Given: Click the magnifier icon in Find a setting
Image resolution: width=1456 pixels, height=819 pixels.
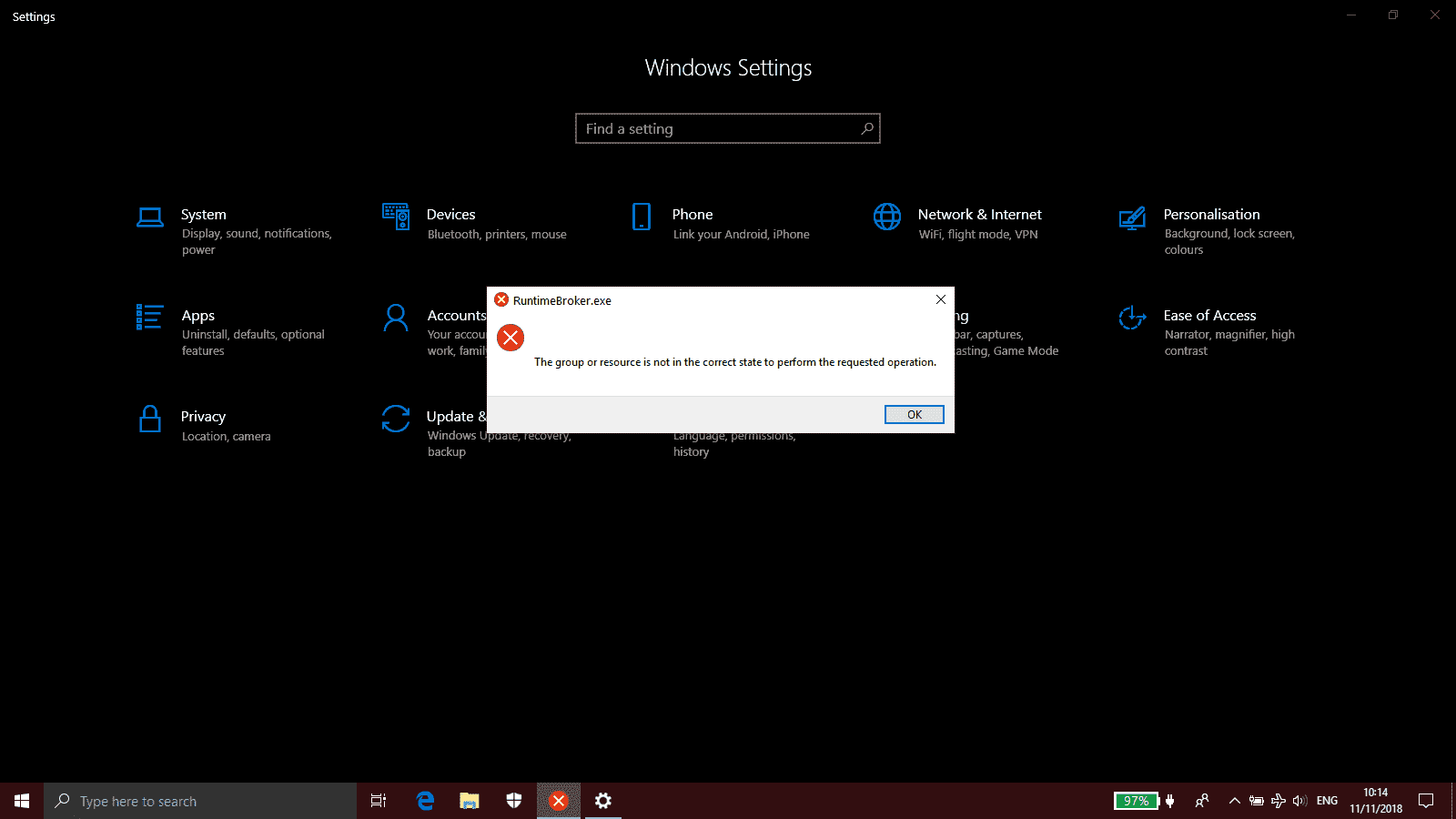Looking at the screenshot, I should pyautogui.click(x=867, y=128).
